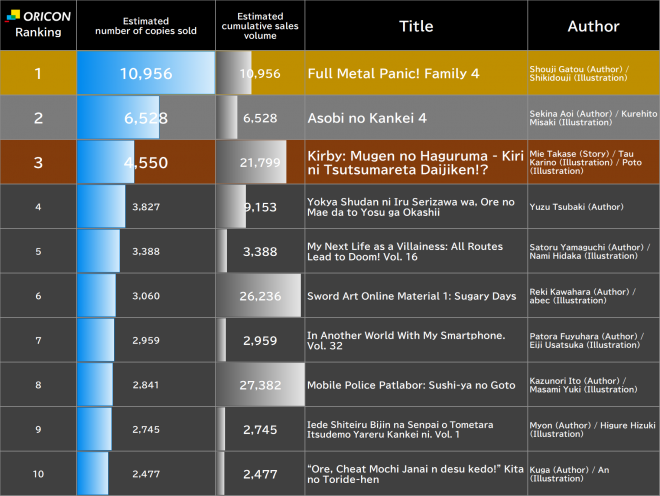Viewport: 660px width, 496px height.
Task: Click the cumulative sales value 26,236
Action: [x=260, y=296]
